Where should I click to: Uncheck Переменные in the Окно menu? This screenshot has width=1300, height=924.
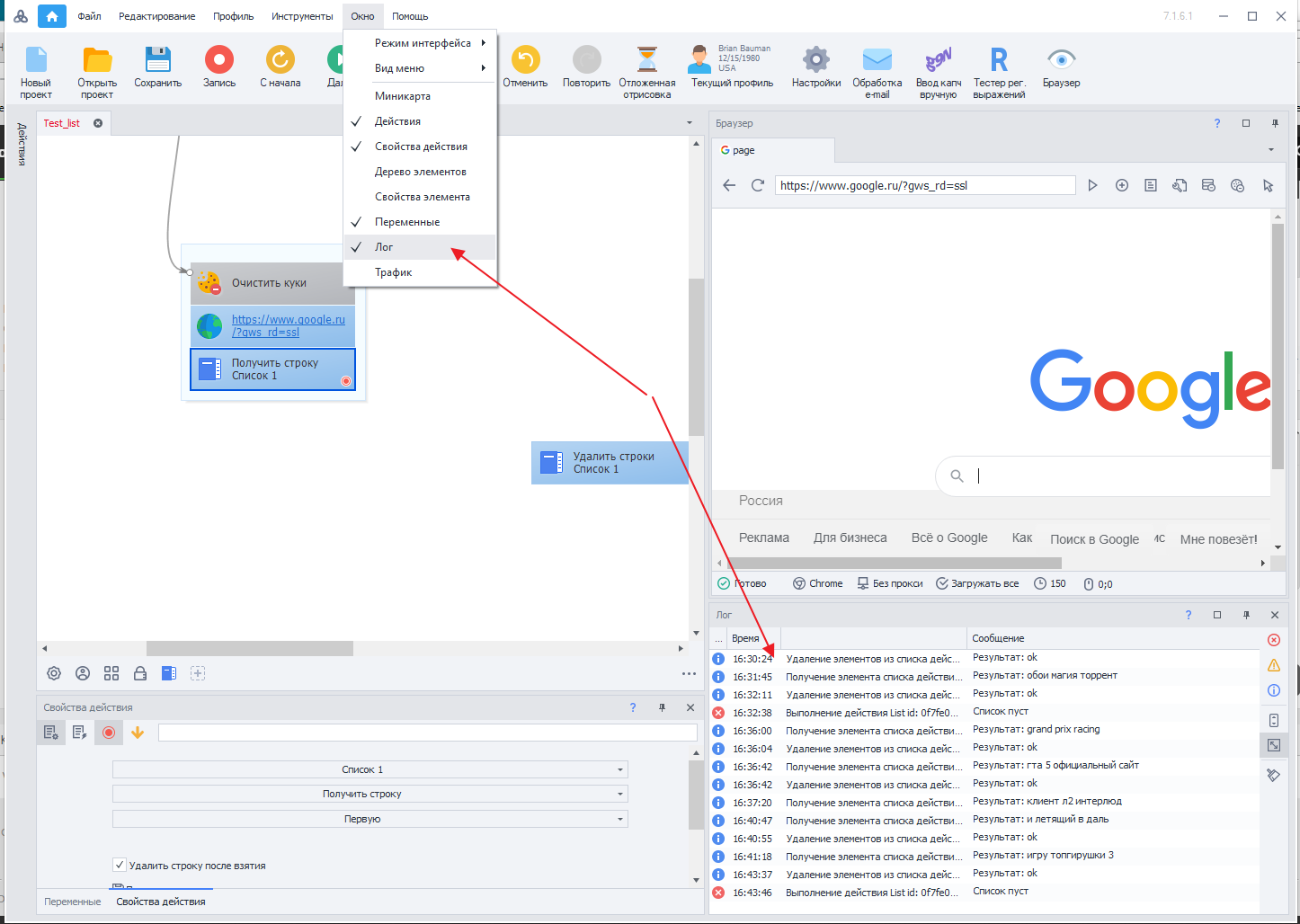point(420,222)
